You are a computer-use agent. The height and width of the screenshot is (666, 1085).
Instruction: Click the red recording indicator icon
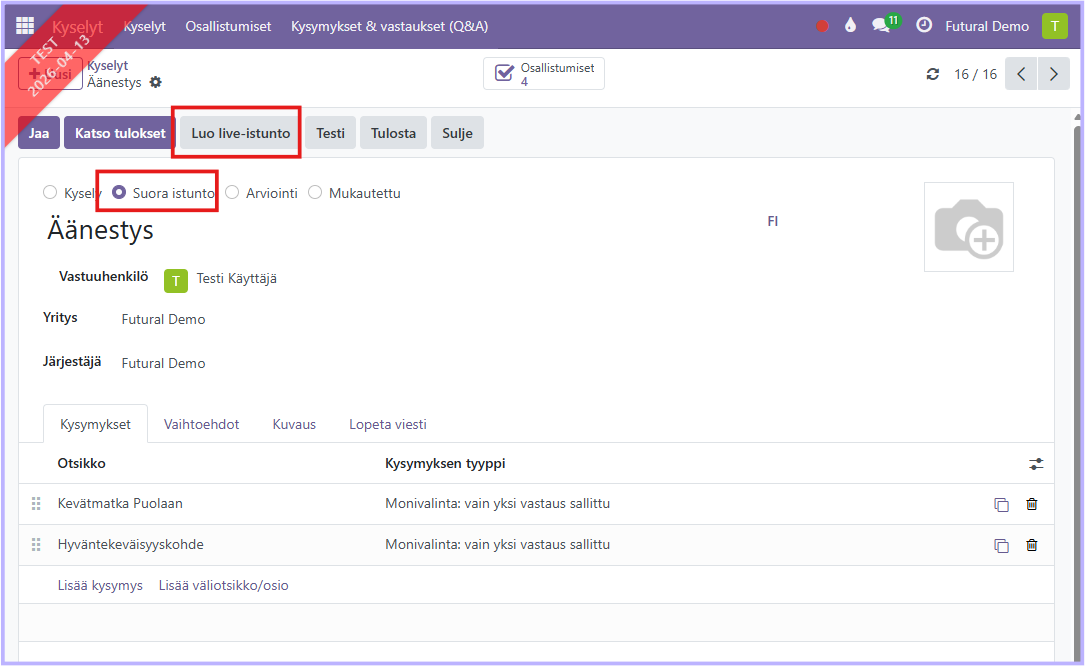[822, 26]
